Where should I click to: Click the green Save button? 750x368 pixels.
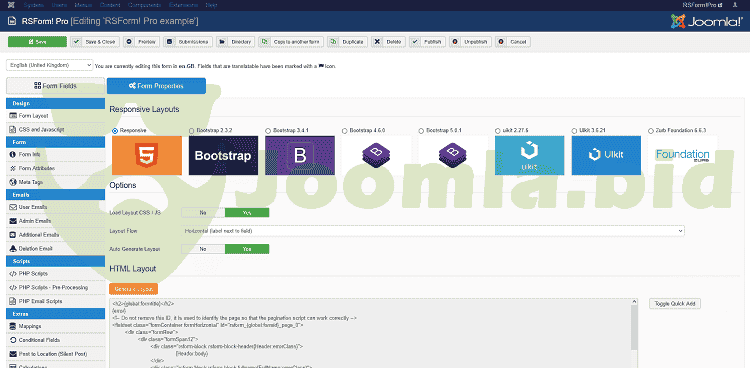point(37,42)
